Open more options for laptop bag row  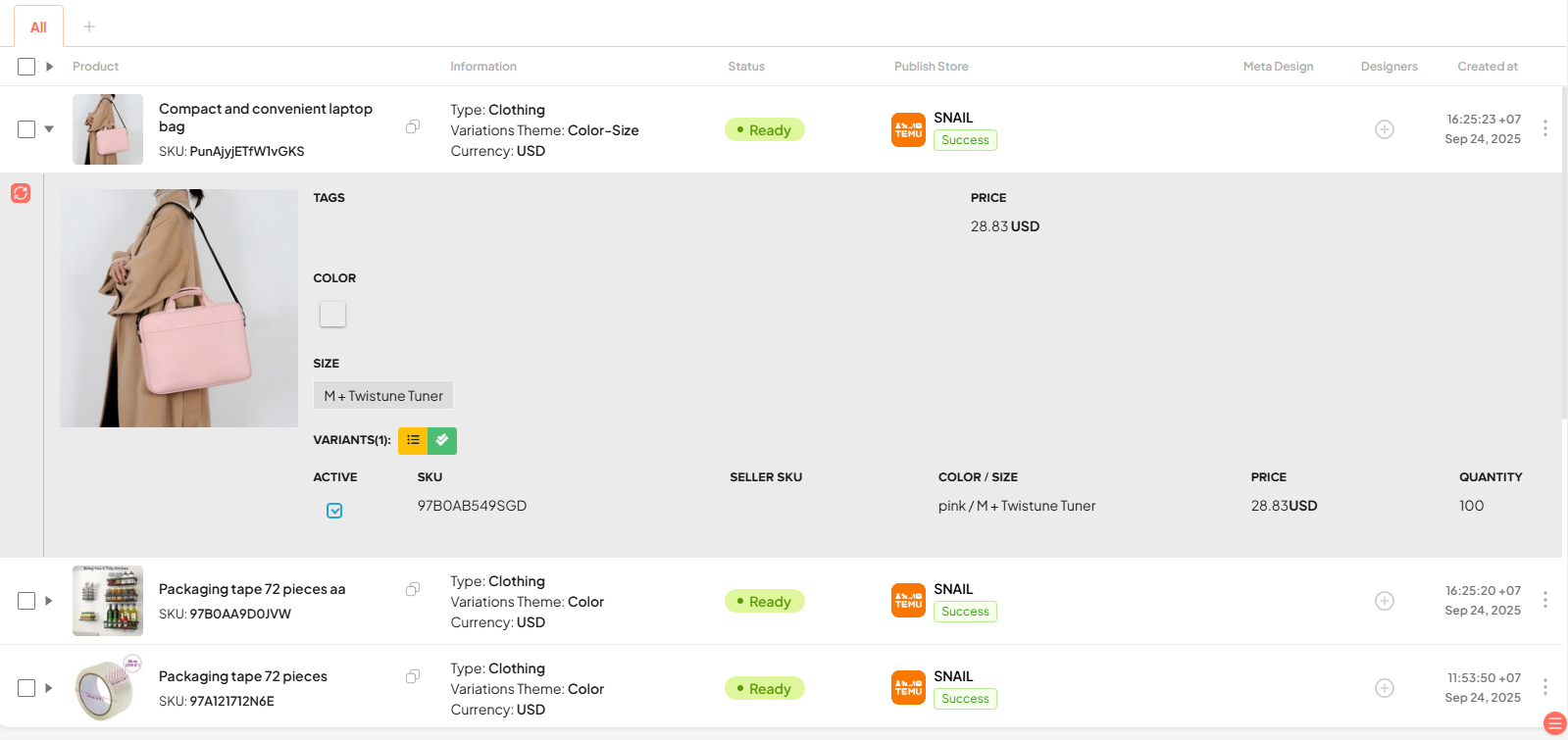[x=1544, y=128]
